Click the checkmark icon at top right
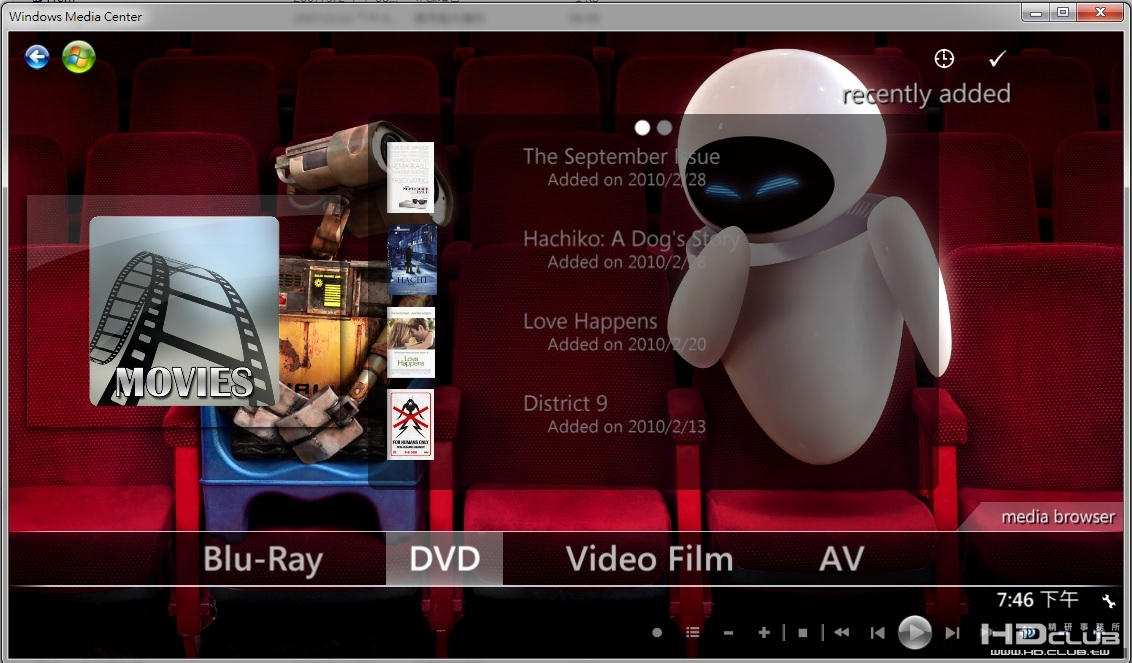The height and width of the screenshot is (663, 1132). 997,58
